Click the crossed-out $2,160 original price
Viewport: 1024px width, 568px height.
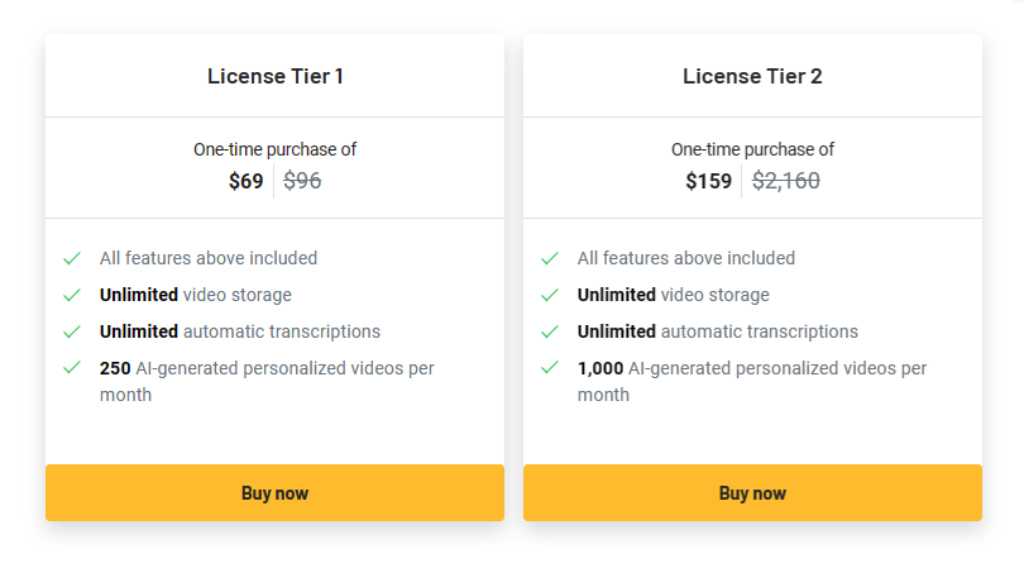coord(786,181)
